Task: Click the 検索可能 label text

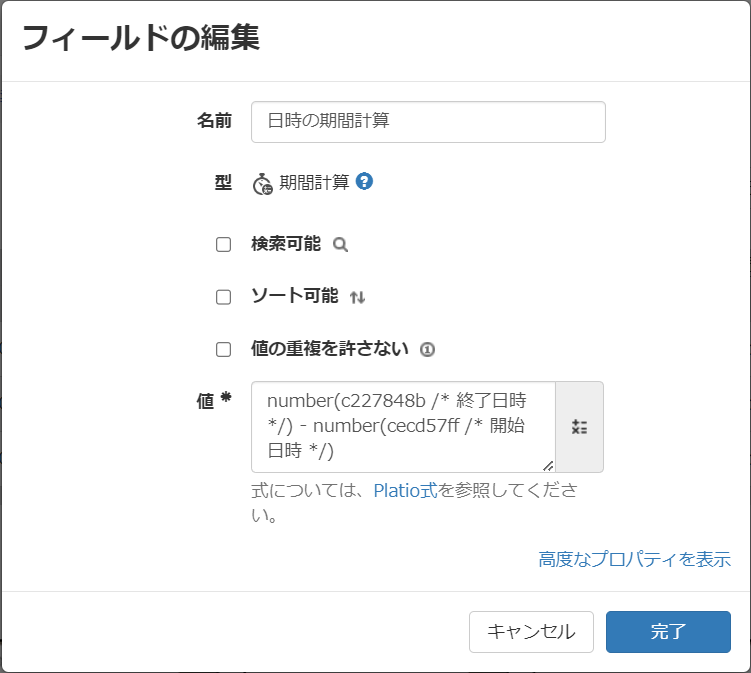Action: 286,244
